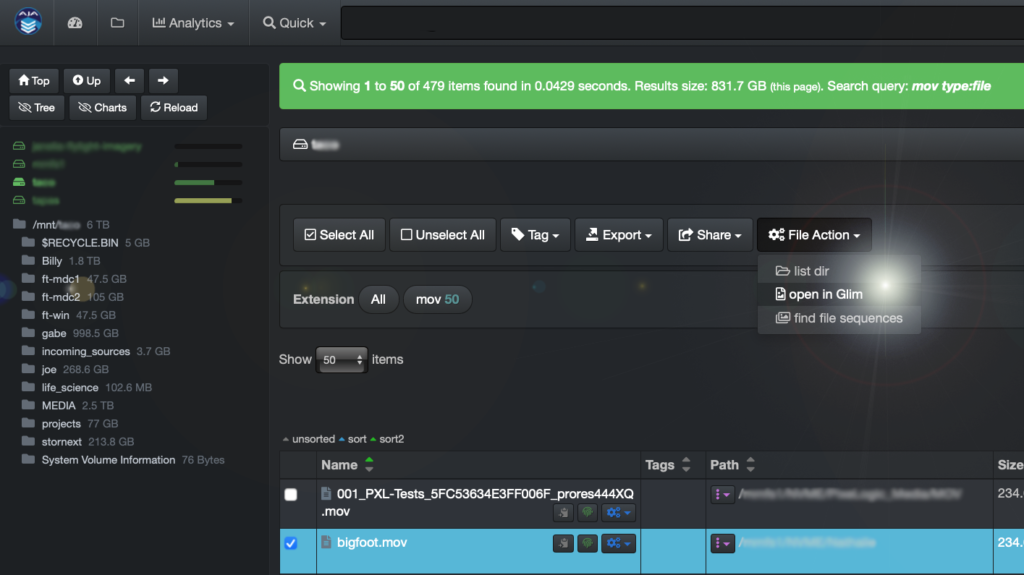Open the dashboard gauge icon
The height and width of the screenshot is (575, 1024).
point(75,23)
